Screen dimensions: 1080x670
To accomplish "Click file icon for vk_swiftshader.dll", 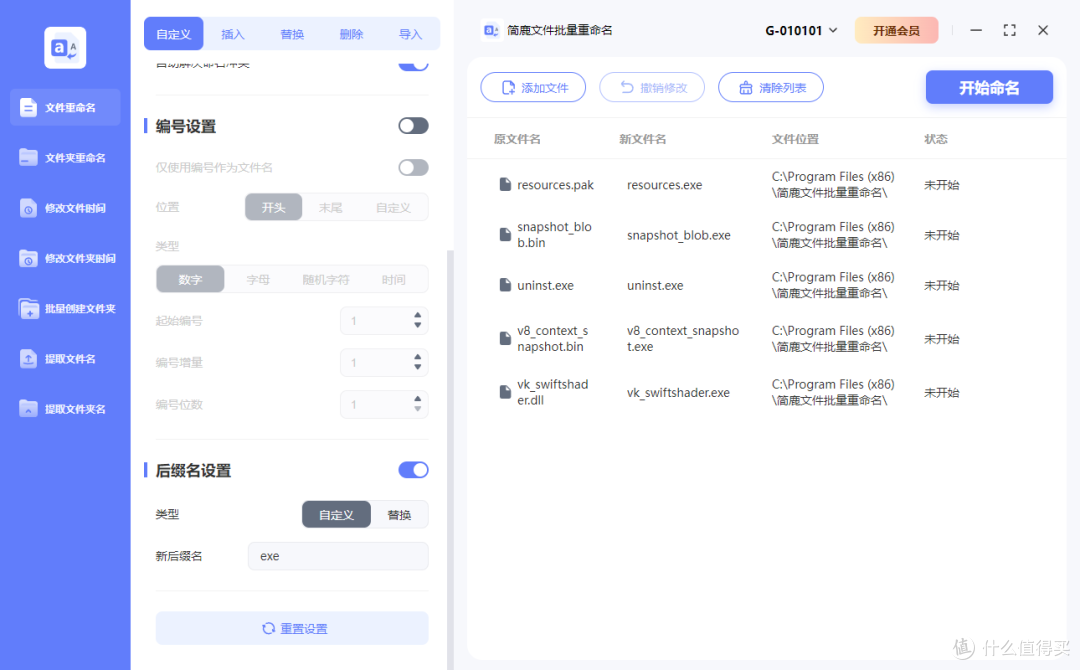I will click(x=505, y=392).
